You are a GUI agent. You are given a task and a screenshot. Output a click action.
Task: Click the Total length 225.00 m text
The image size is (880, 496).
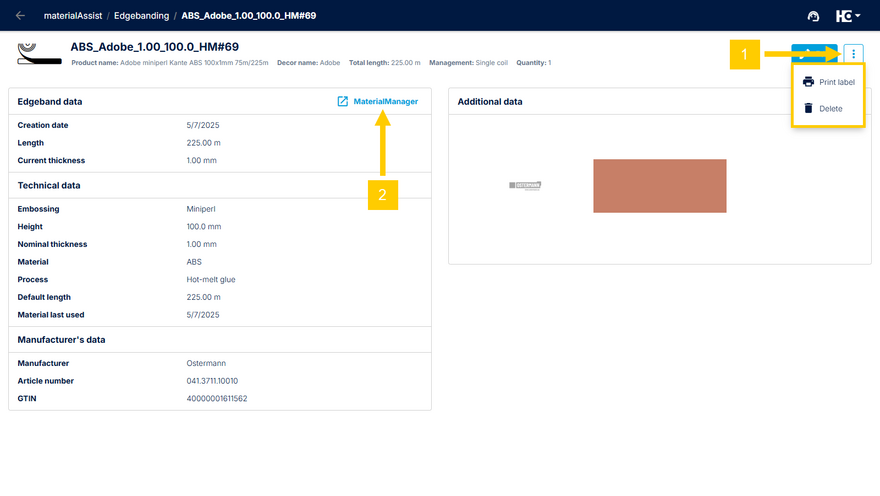pos(384,63)
